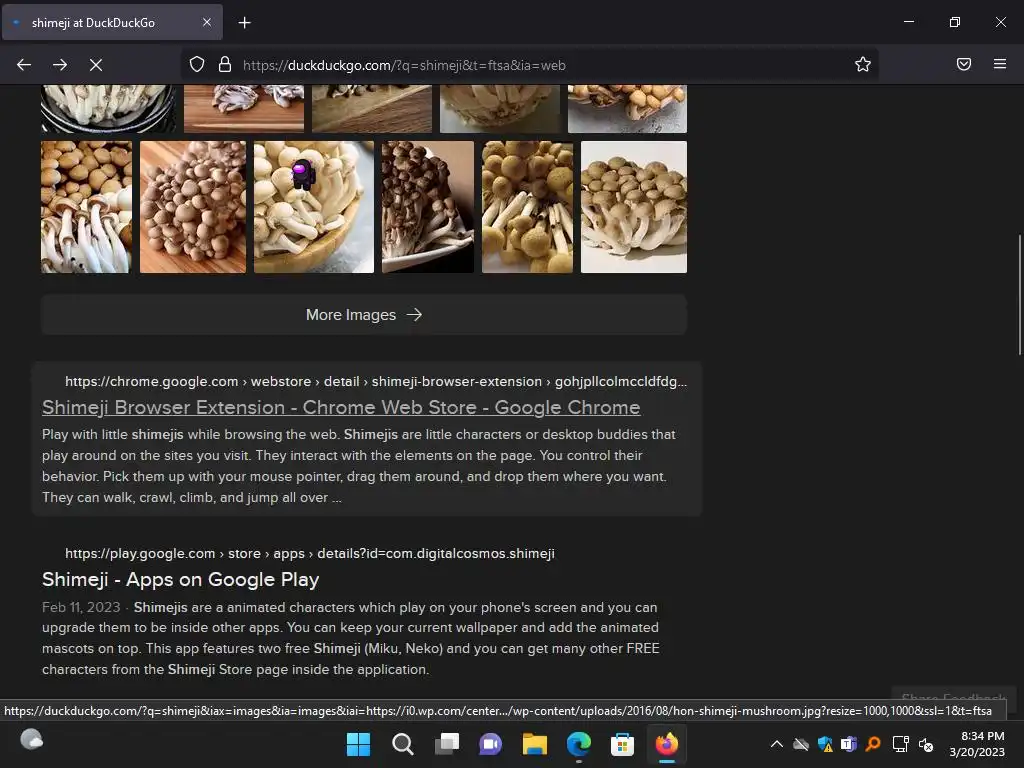Open the orange magnifier tray icon
This screenshot has width=1024, height=768.
point(873,744)
